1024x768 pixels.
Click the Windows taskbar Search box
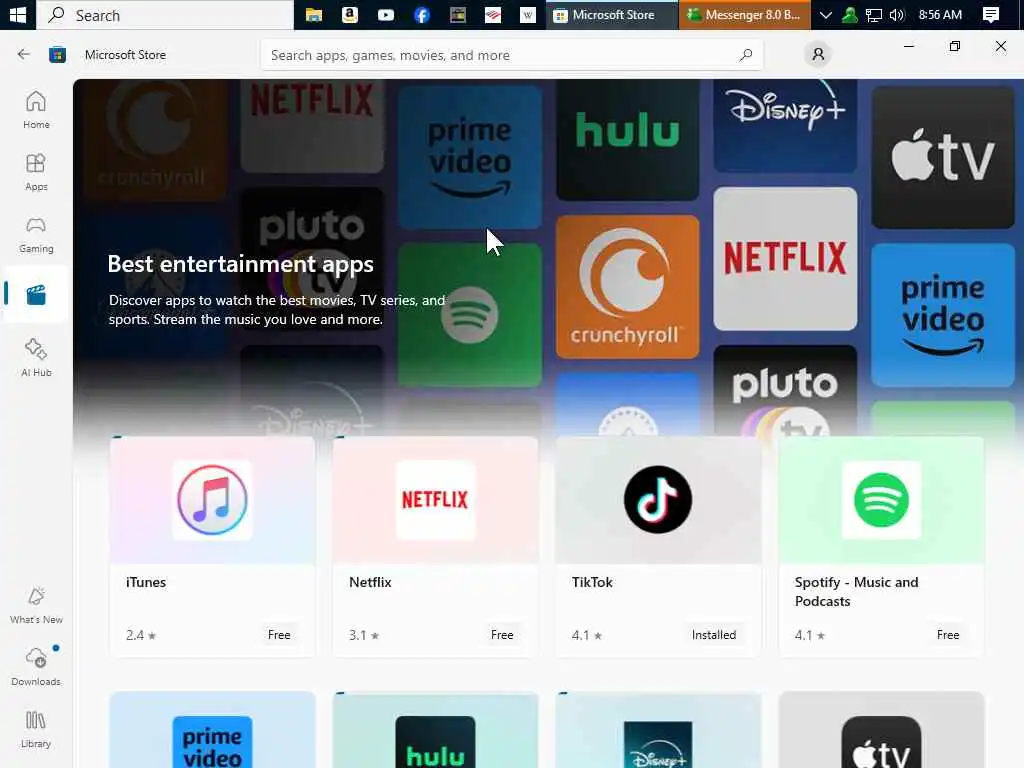(x=165, y=15)
